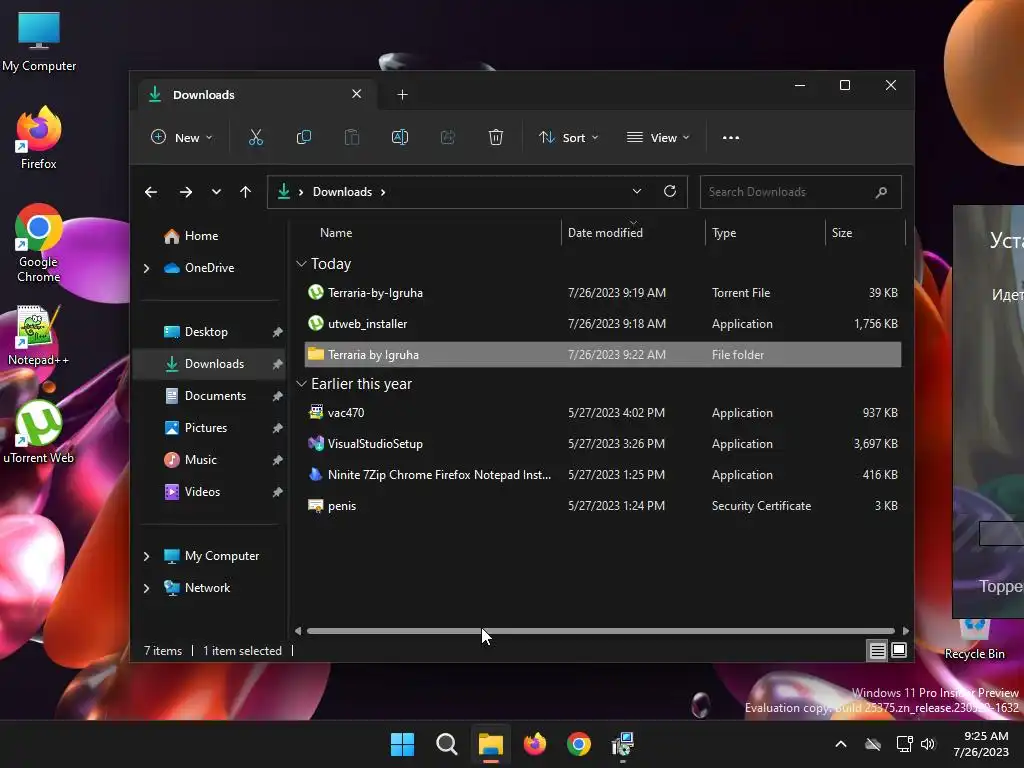Click the Cut scissors icon in toolbar

pos(255,137)
